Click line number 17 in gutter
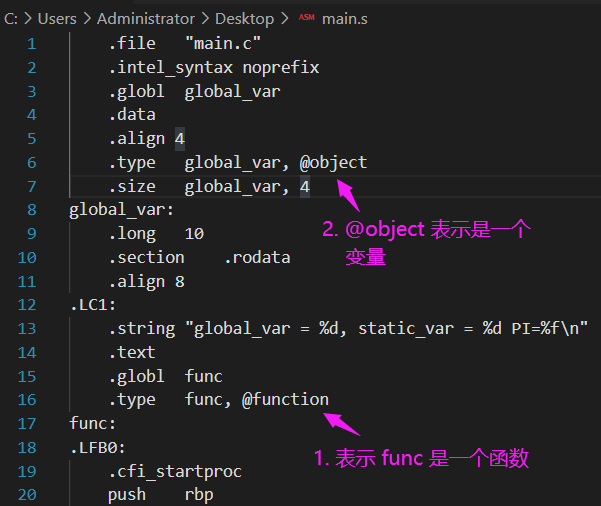Viewport: 601px width, 506px height. pos(27,424)
